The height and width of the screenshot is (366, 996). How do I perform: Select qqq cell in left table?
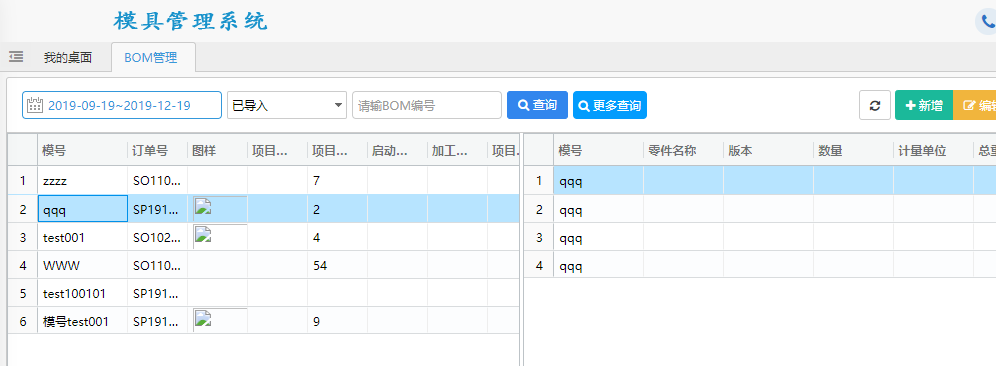coord(83,209)
